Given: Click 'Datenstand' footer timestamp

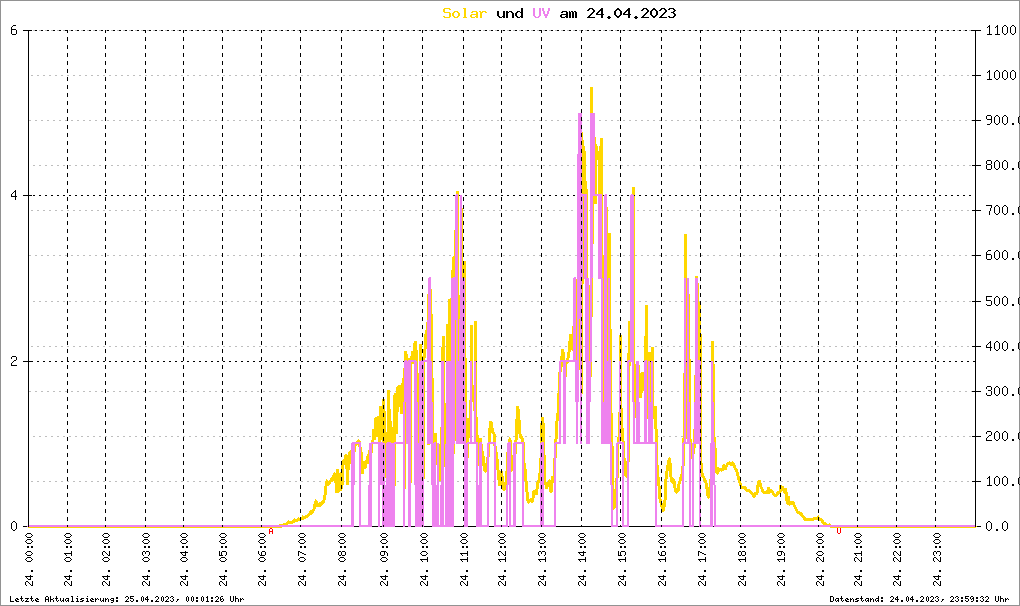Looking at the screenshot, I should point(919,599).
